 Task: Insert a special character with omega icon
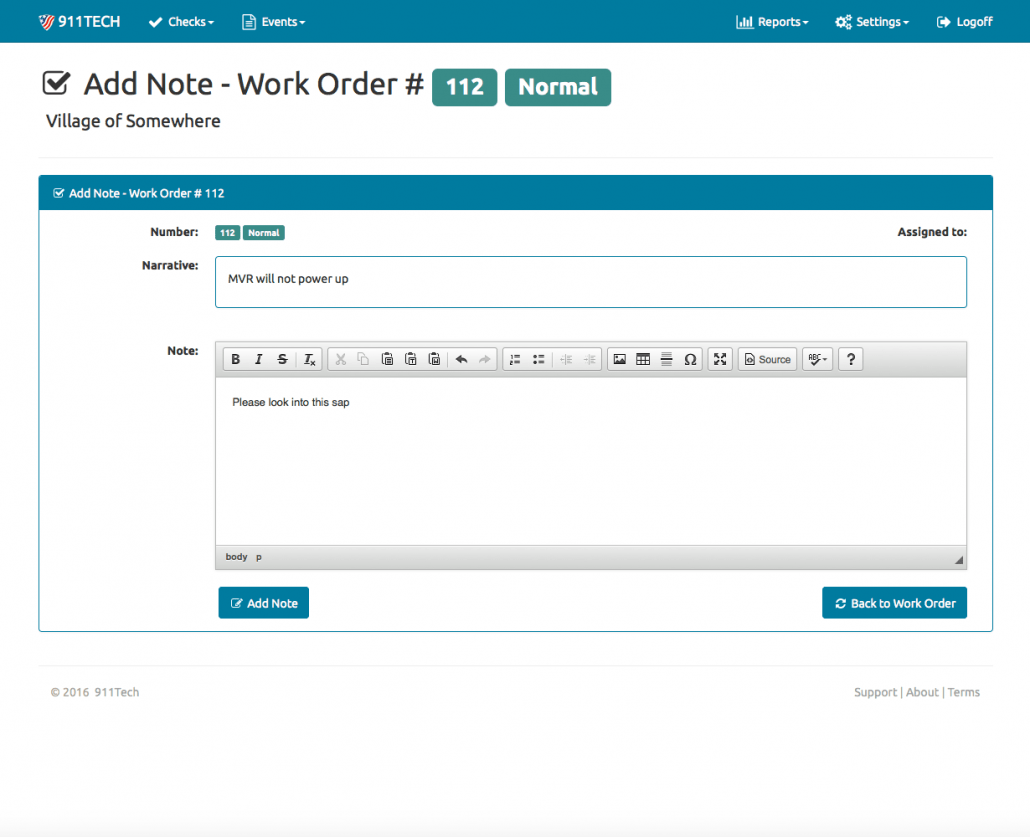tap(690, 360)
